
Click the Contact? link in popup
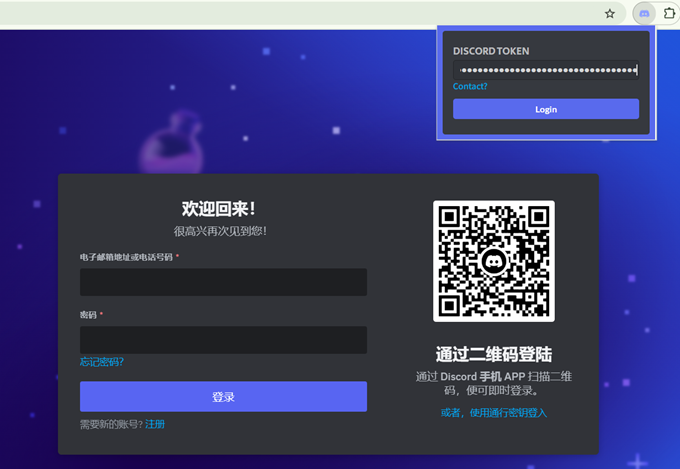[x=470, y=87]
